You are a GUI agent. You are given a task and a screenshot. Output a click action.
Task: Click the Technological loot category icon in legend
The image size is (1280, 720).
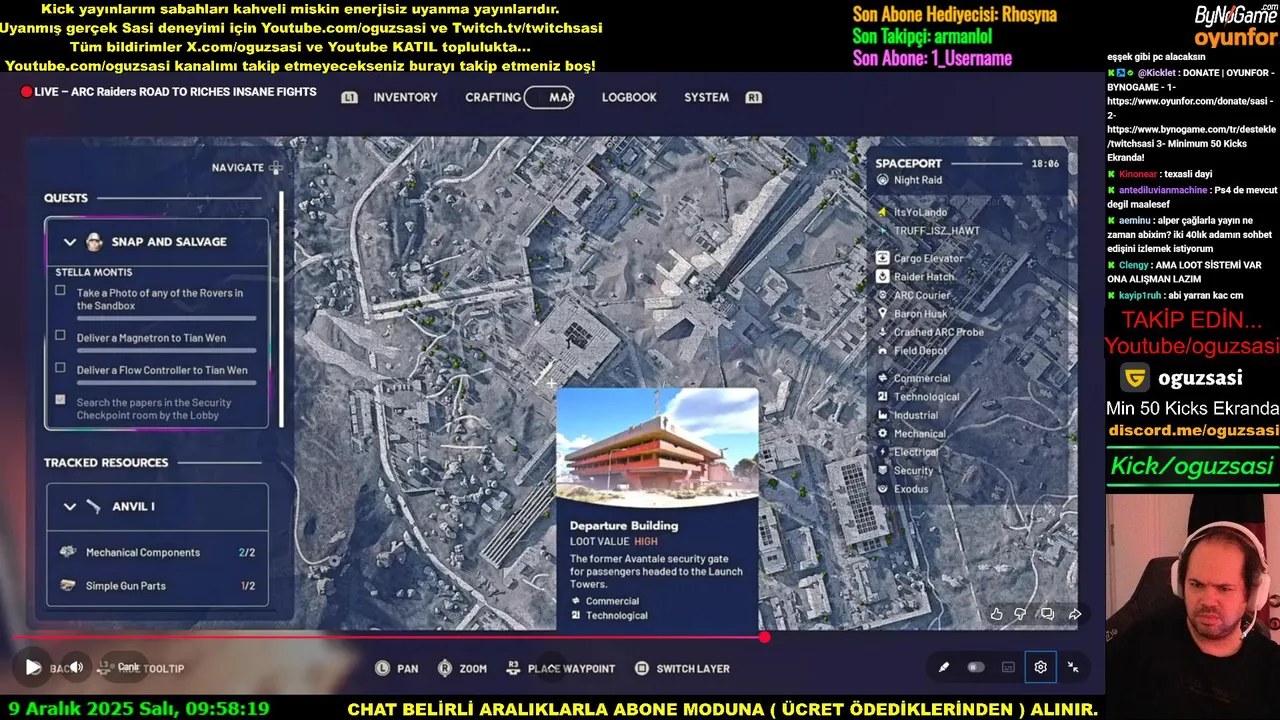pos(883,397)
